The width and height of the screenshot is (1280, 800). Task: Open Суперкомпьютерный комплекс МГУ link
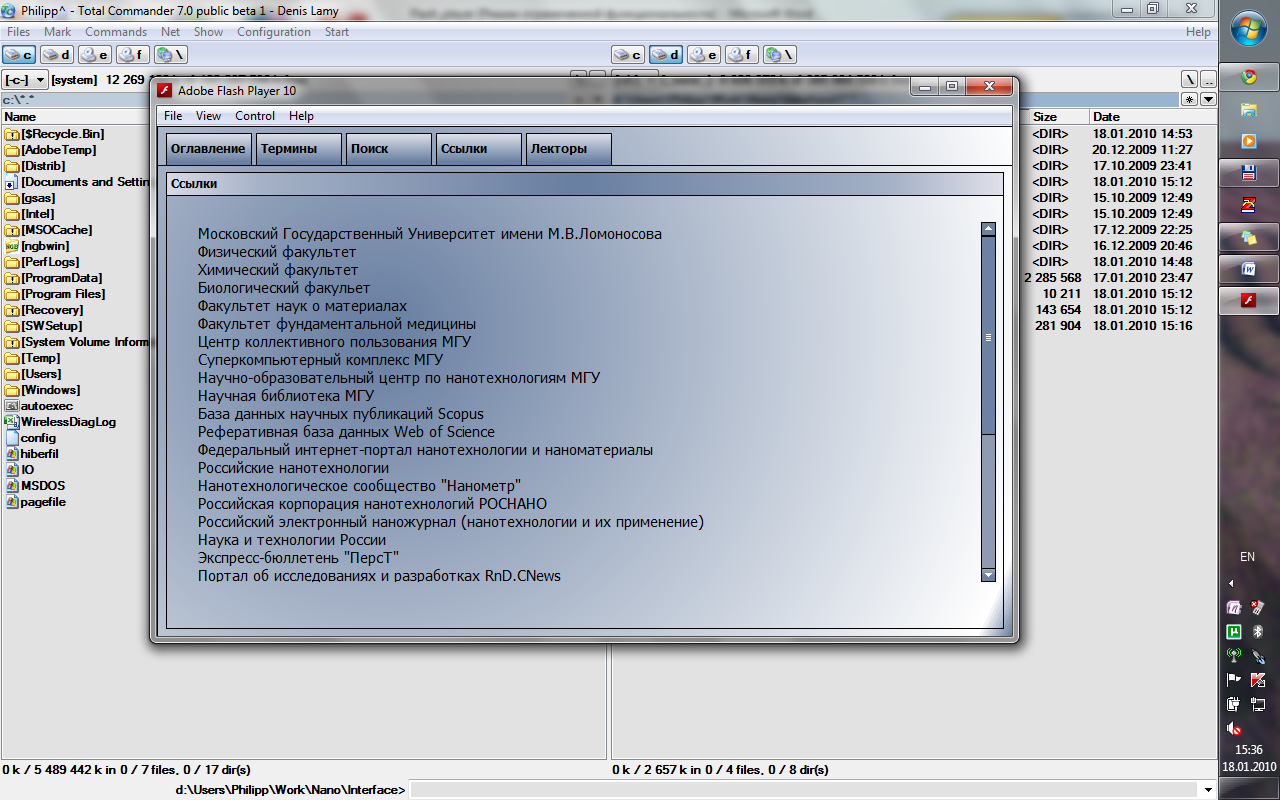[320, 360]
